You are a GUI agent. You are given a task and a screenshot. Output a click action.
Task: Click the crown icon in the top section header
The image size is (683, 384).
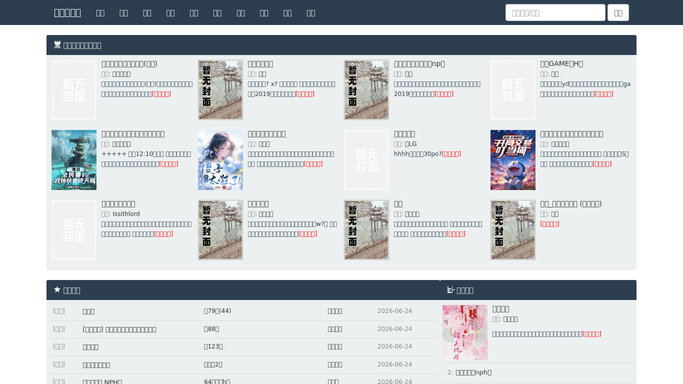coord(57,45)
